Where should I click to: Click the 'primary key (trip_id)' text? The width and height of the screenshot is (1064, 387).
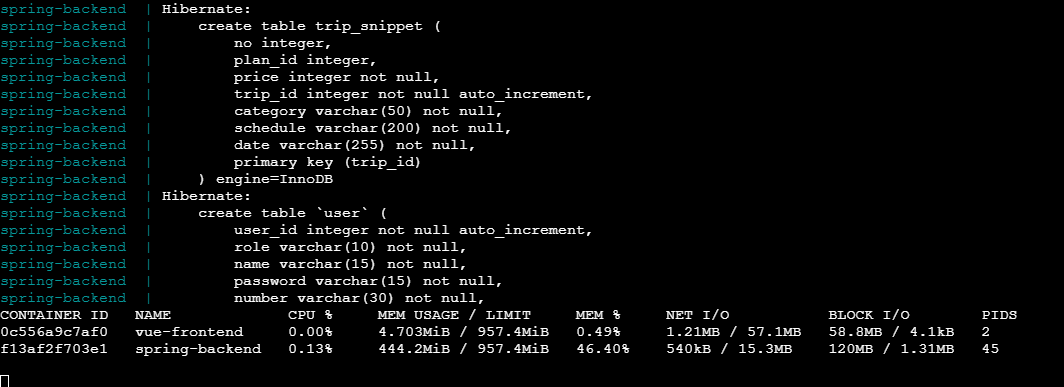(328, 162)
